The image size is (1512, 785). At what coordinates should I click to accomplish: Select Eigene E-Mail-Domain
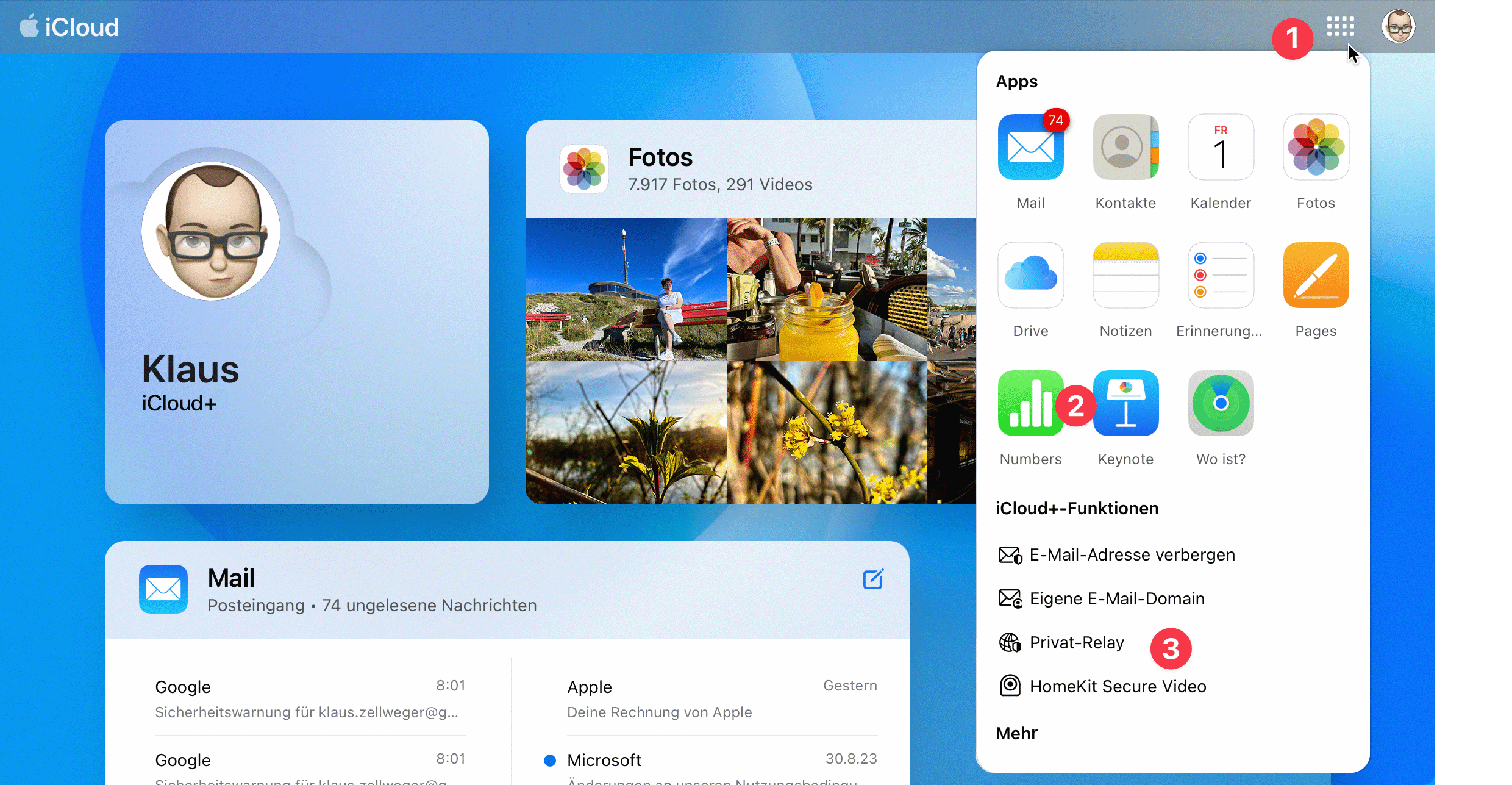[x=1102, y=599]
